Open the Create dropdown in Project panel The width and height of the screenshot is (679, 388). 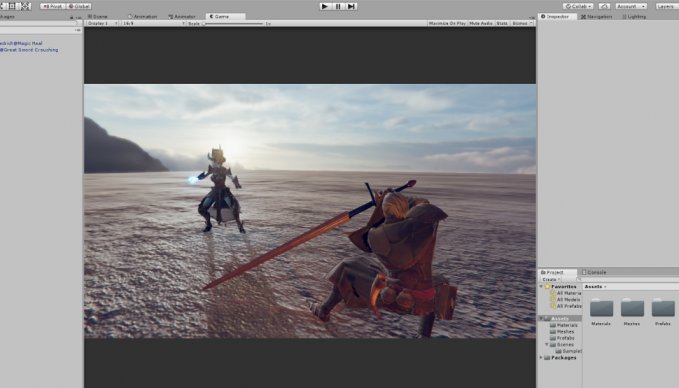tap(551, 279)
